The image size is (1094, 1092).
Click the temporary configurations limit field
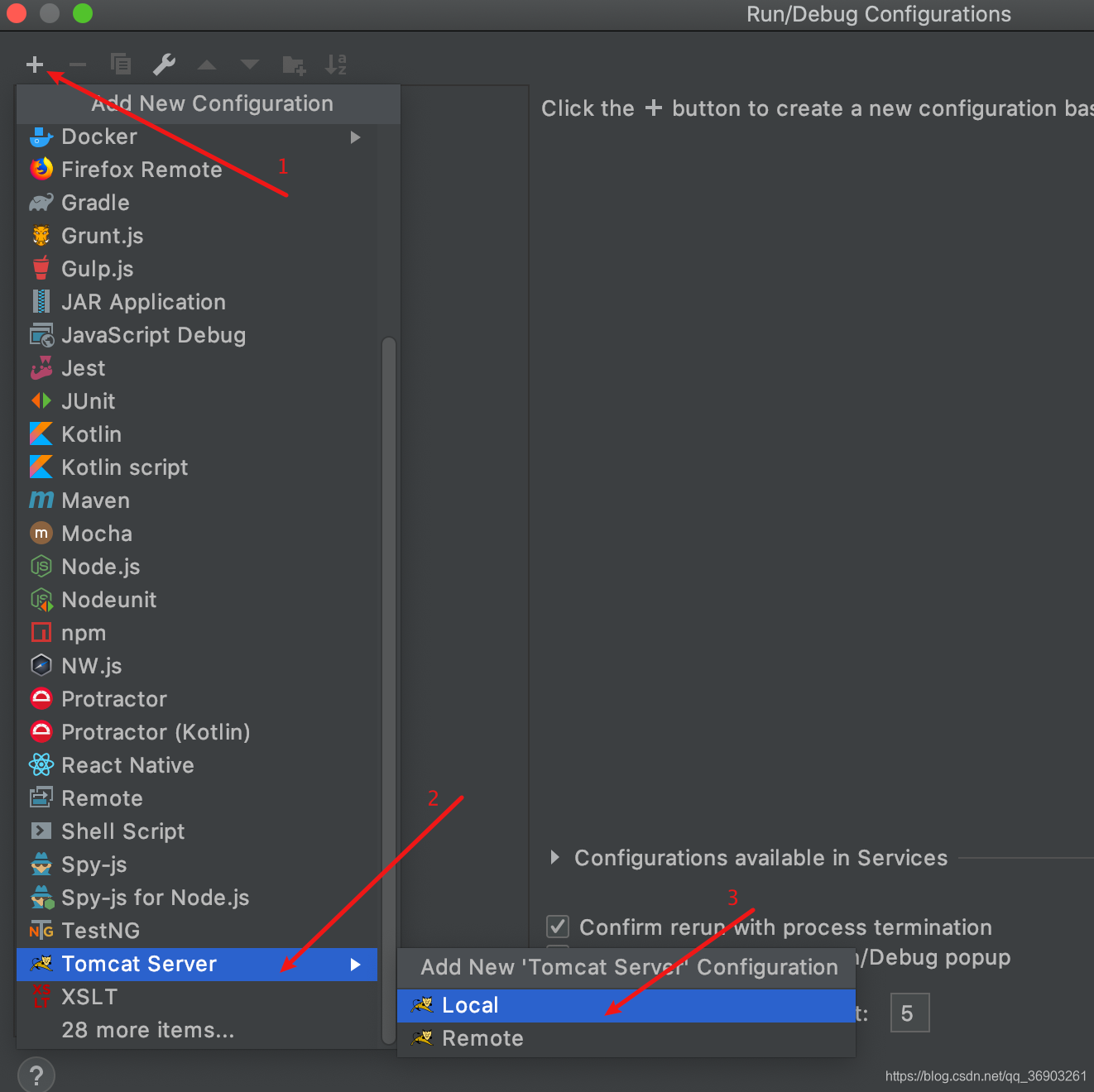click(x=909, y=1013)
